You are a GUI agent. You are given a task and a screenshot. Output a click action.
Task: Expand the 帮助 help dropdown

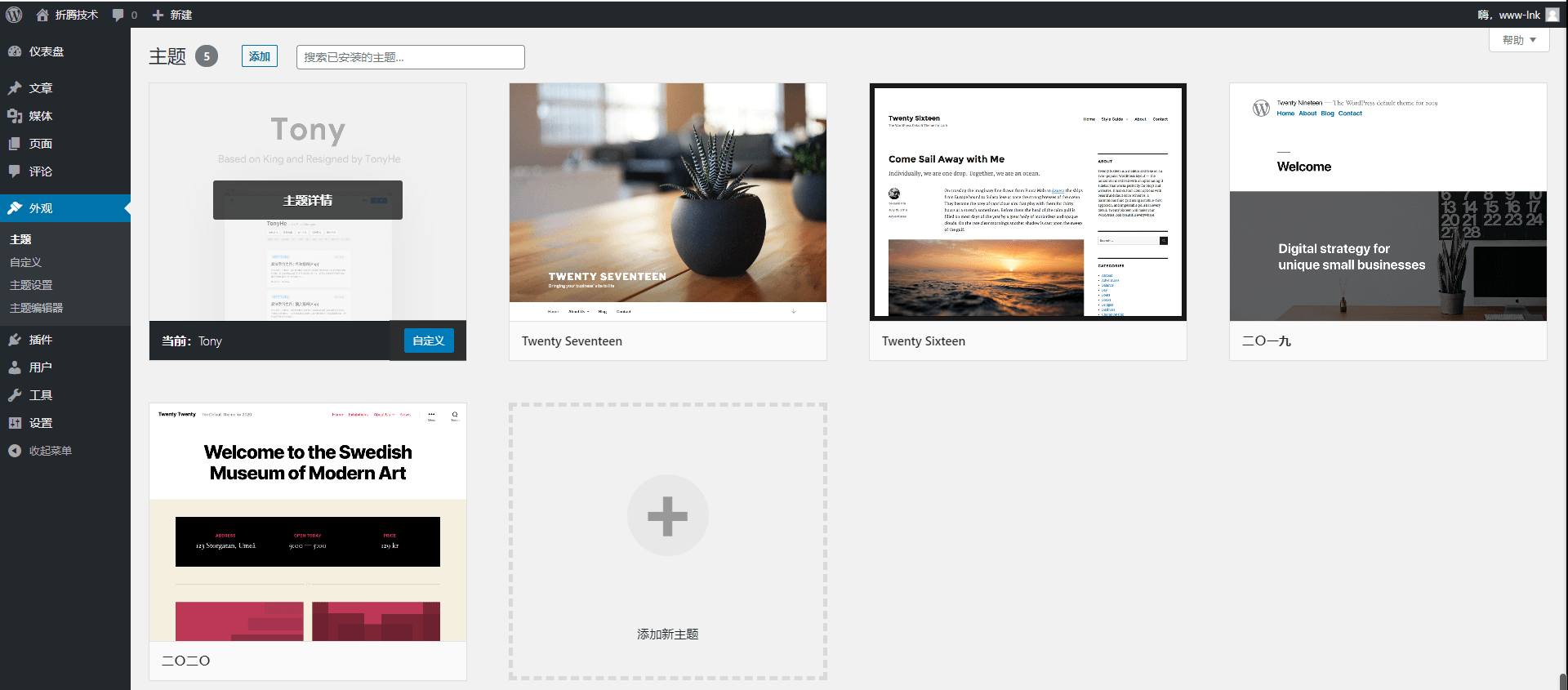[1519, 40]
